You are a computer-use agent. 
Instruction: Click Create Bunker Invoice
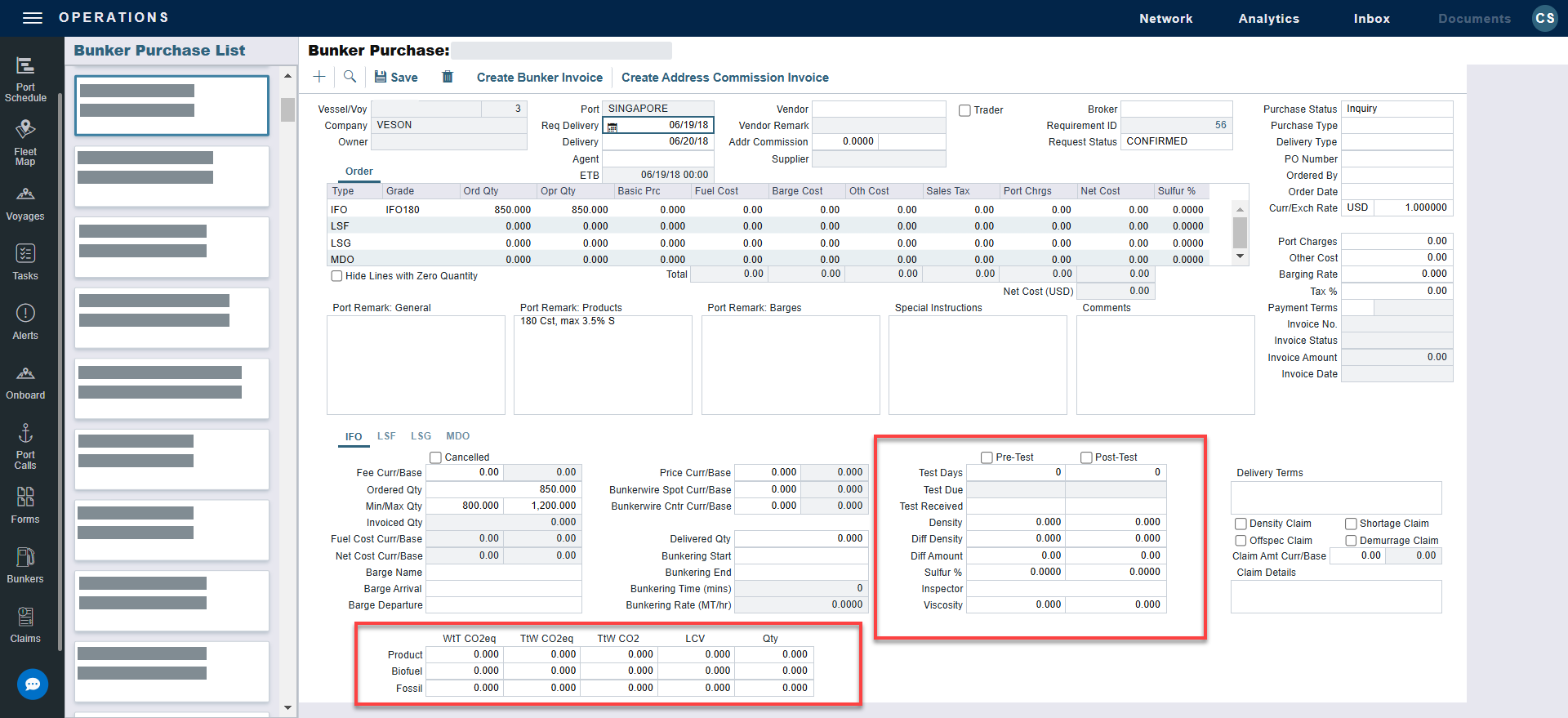(539, 78)
